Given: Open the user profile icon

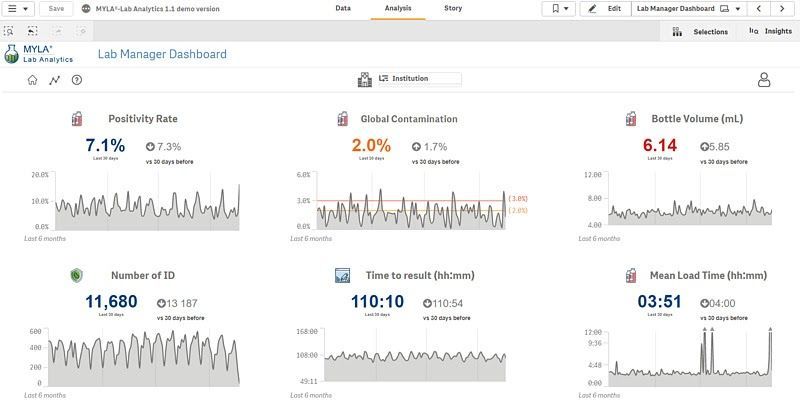Looking at the screenshot, I should 764,80.
